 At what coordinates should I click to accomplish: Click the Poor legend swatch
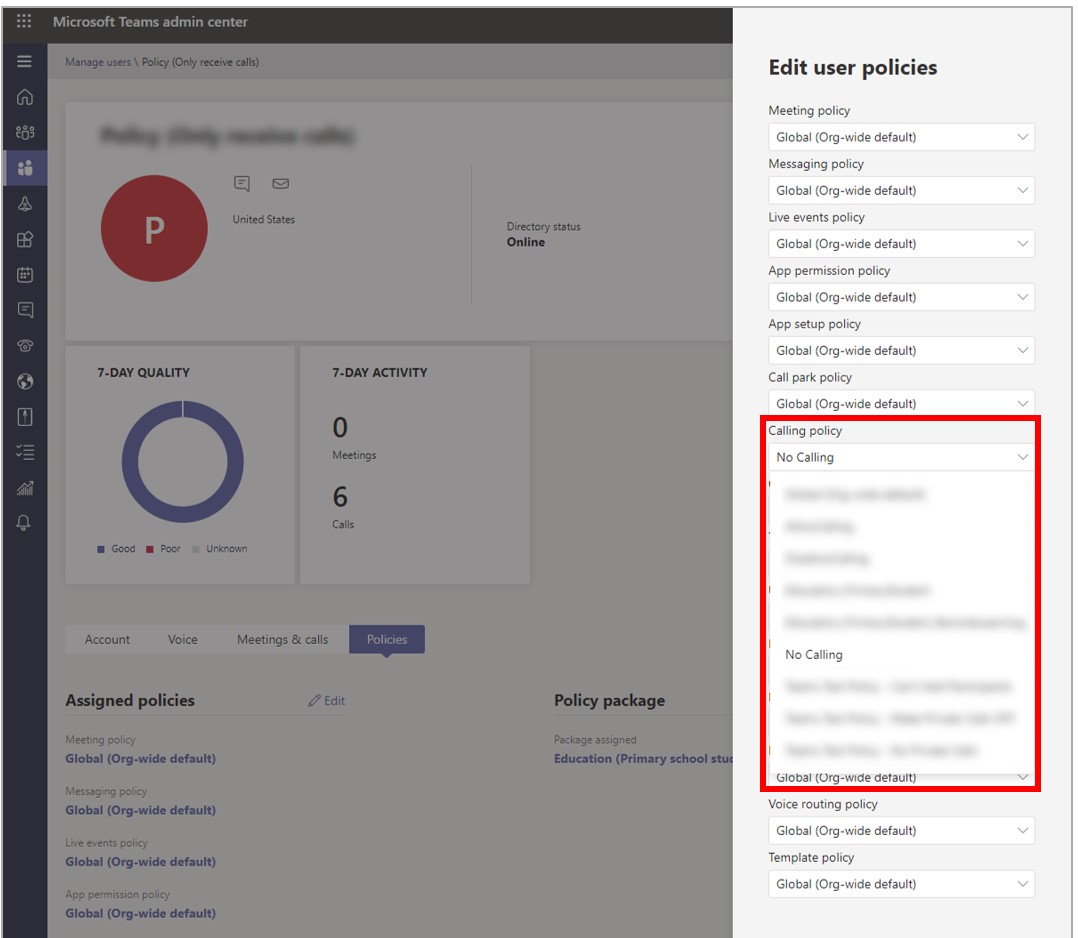point(150,549)
